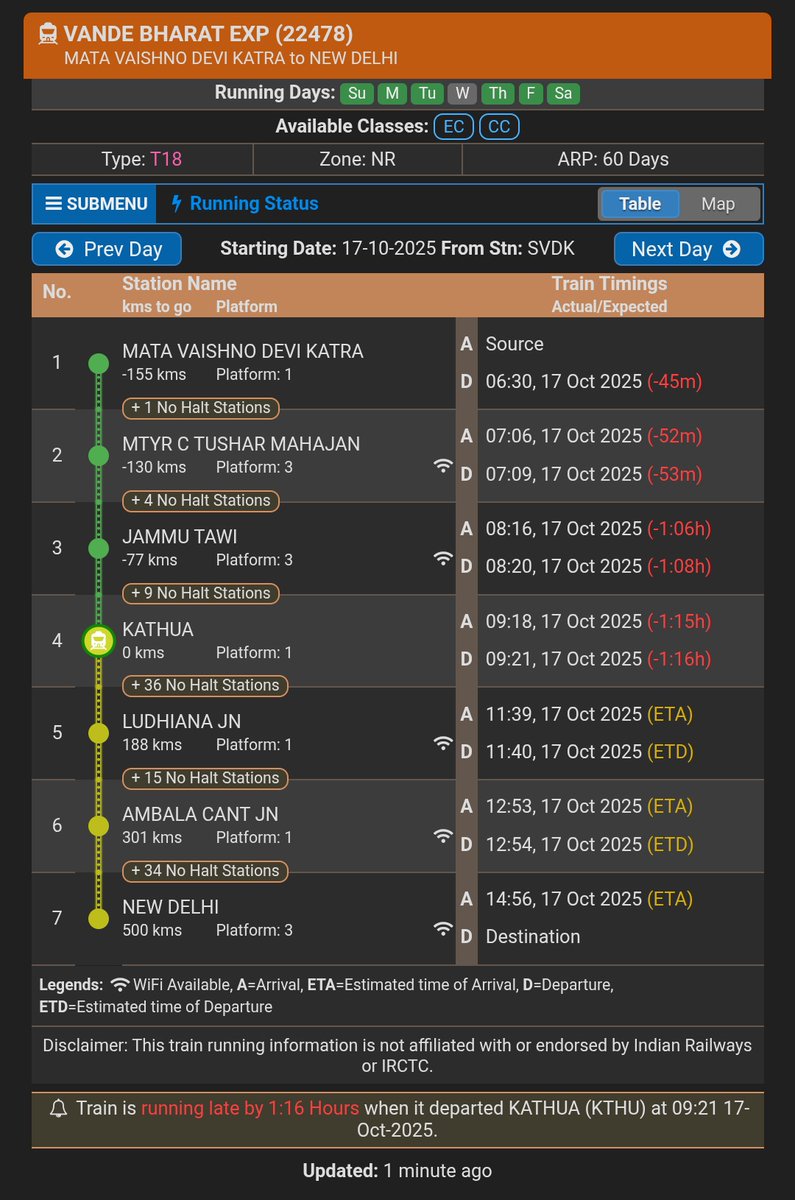Image resolution: width=795 pixels, height=1200 pixels.
Task: Select station name AMBALA CANT JN
Action: click(x=200, y=815)
